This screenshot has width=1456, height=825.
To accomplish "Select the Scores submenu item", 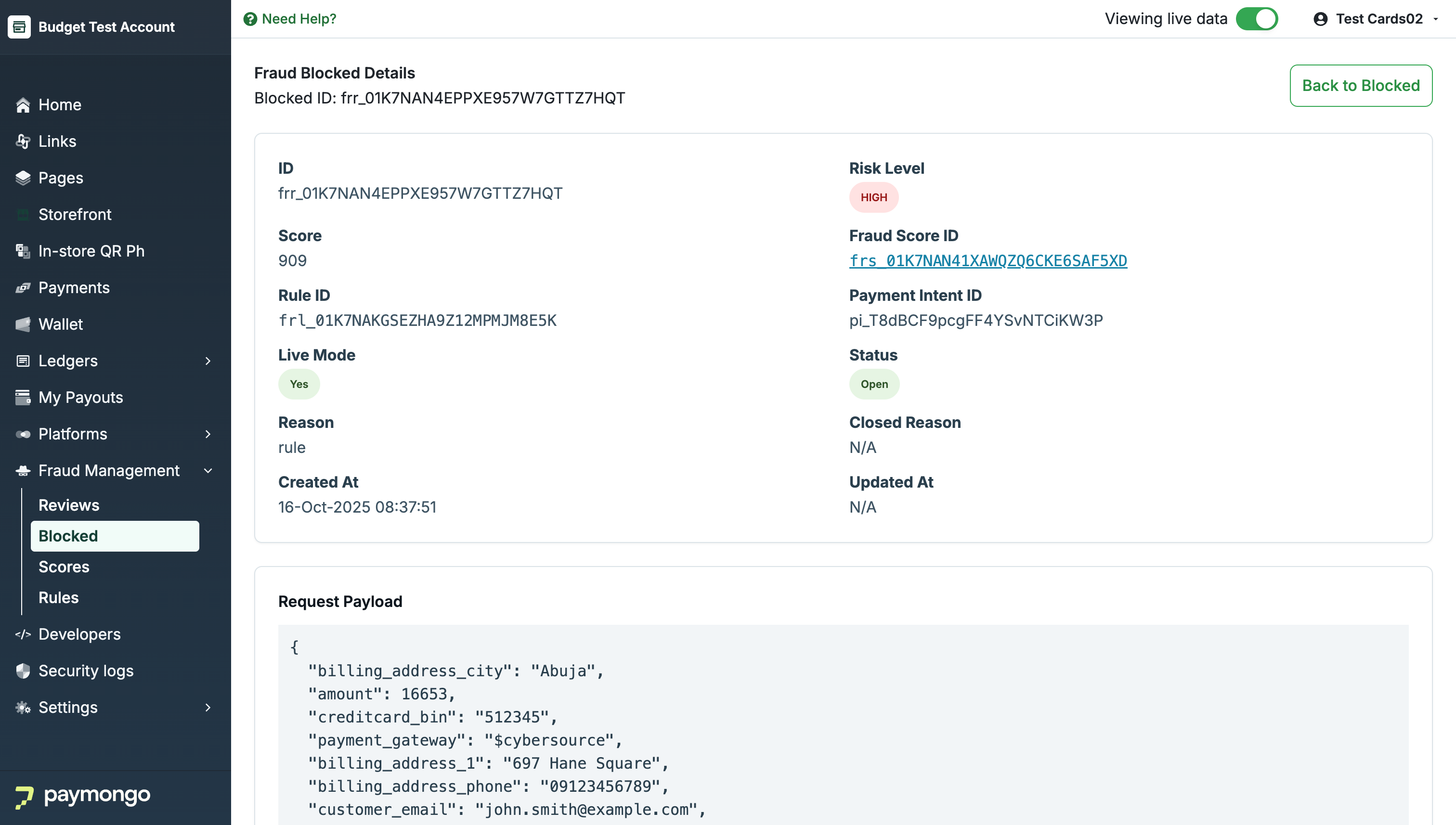I will point(64,567).
